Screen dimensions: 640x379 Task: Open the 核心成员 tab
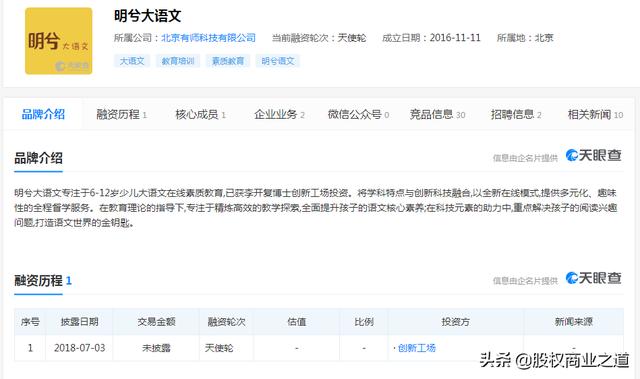click(x=200, y=115)
